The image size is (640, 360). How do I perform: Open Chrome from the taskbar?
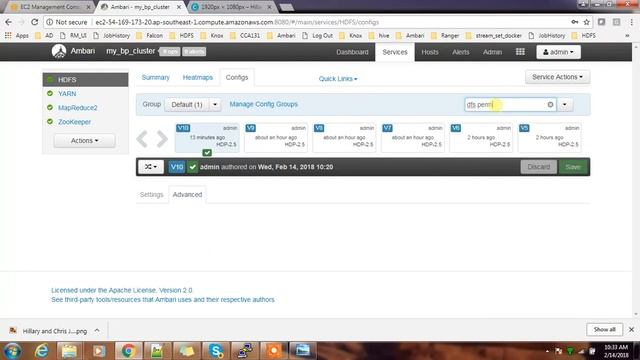pos(129,351)
